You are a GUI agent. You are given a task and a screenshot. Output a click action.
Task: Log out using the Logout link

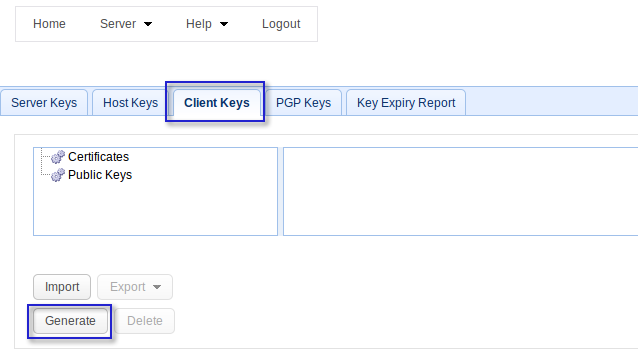pyautogui.click(x=281, y=24)
